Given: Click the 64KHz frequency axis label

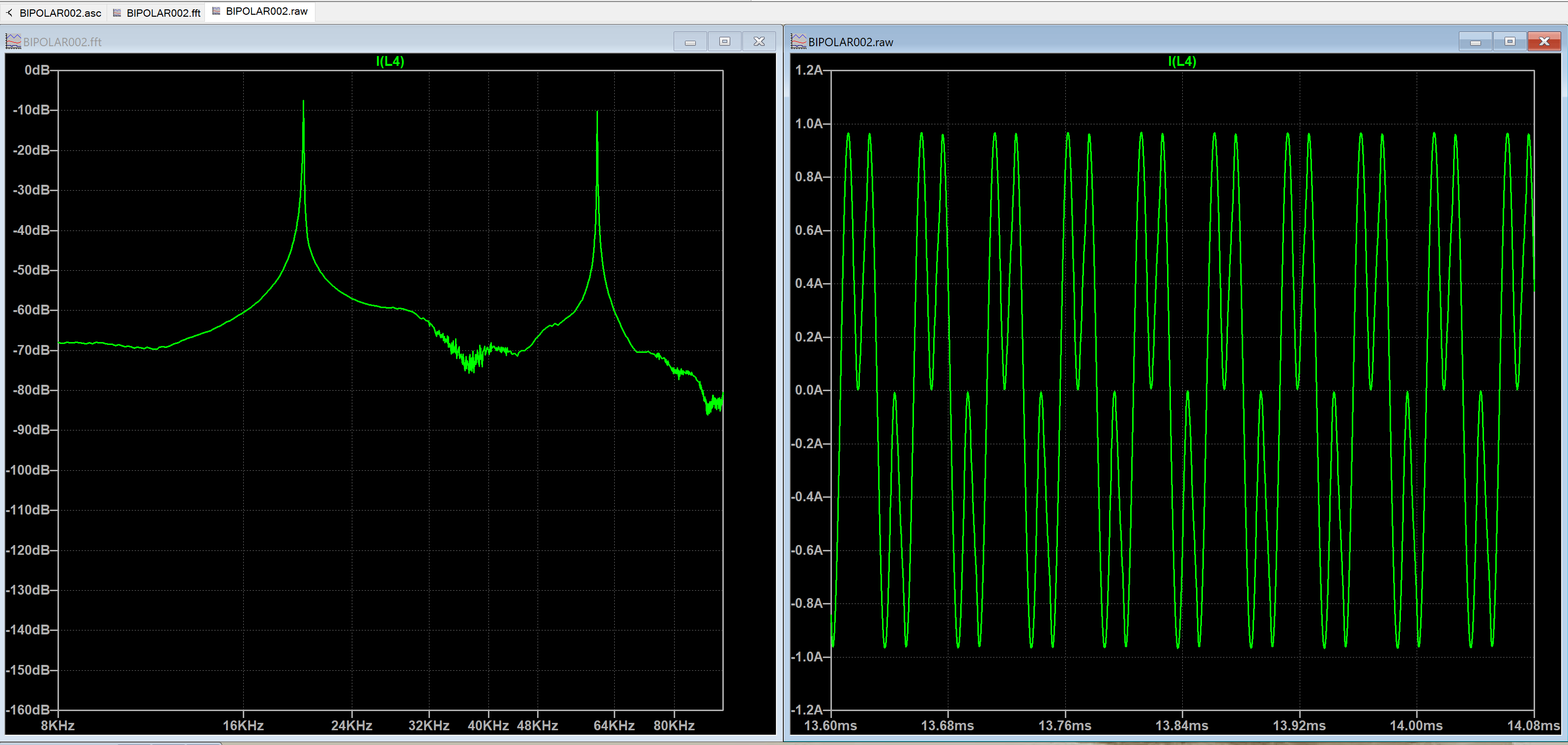Looking at the screenshot, I should coord(614,725).
